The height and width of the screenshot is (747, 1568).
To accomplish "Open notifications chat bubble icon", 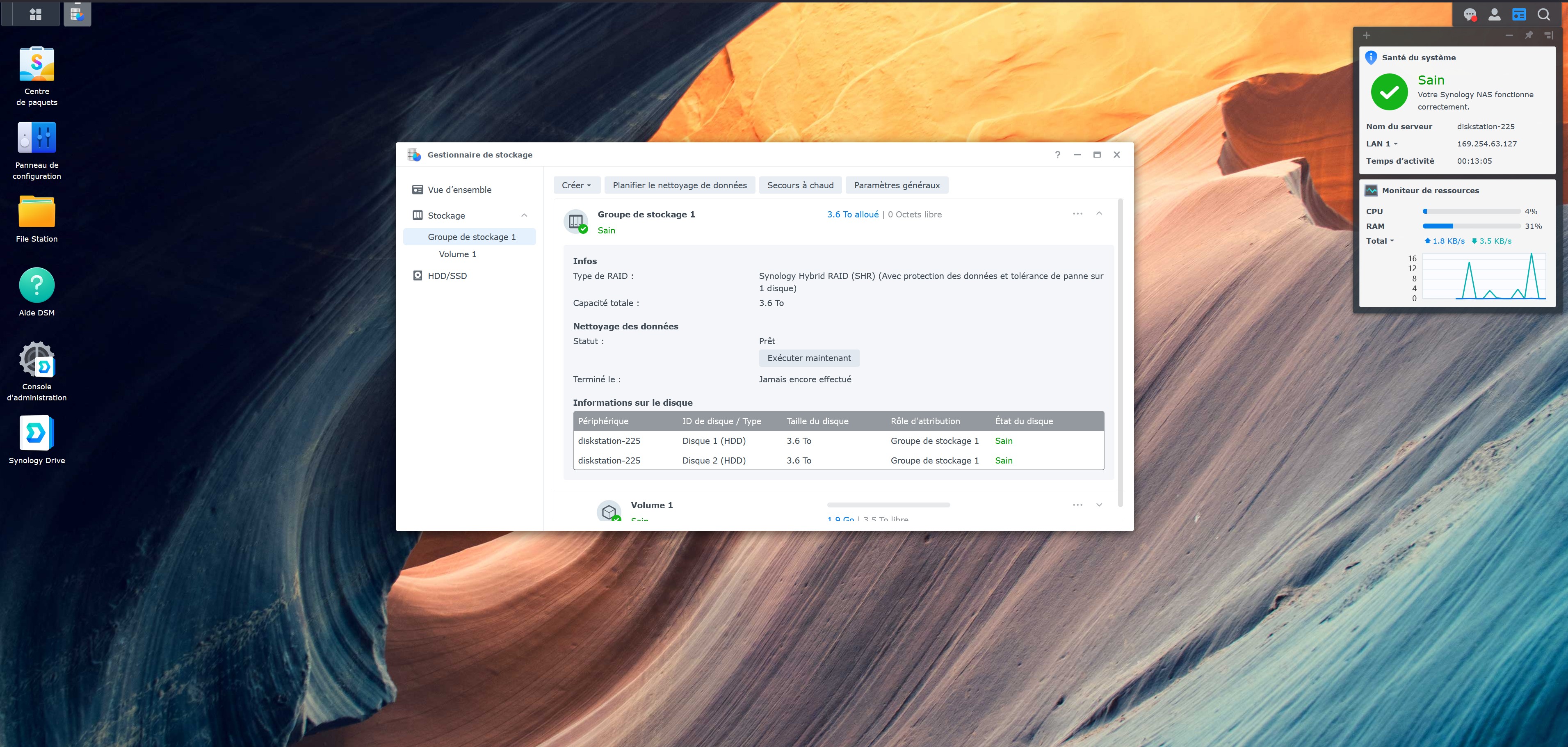I will point(1470,15).
